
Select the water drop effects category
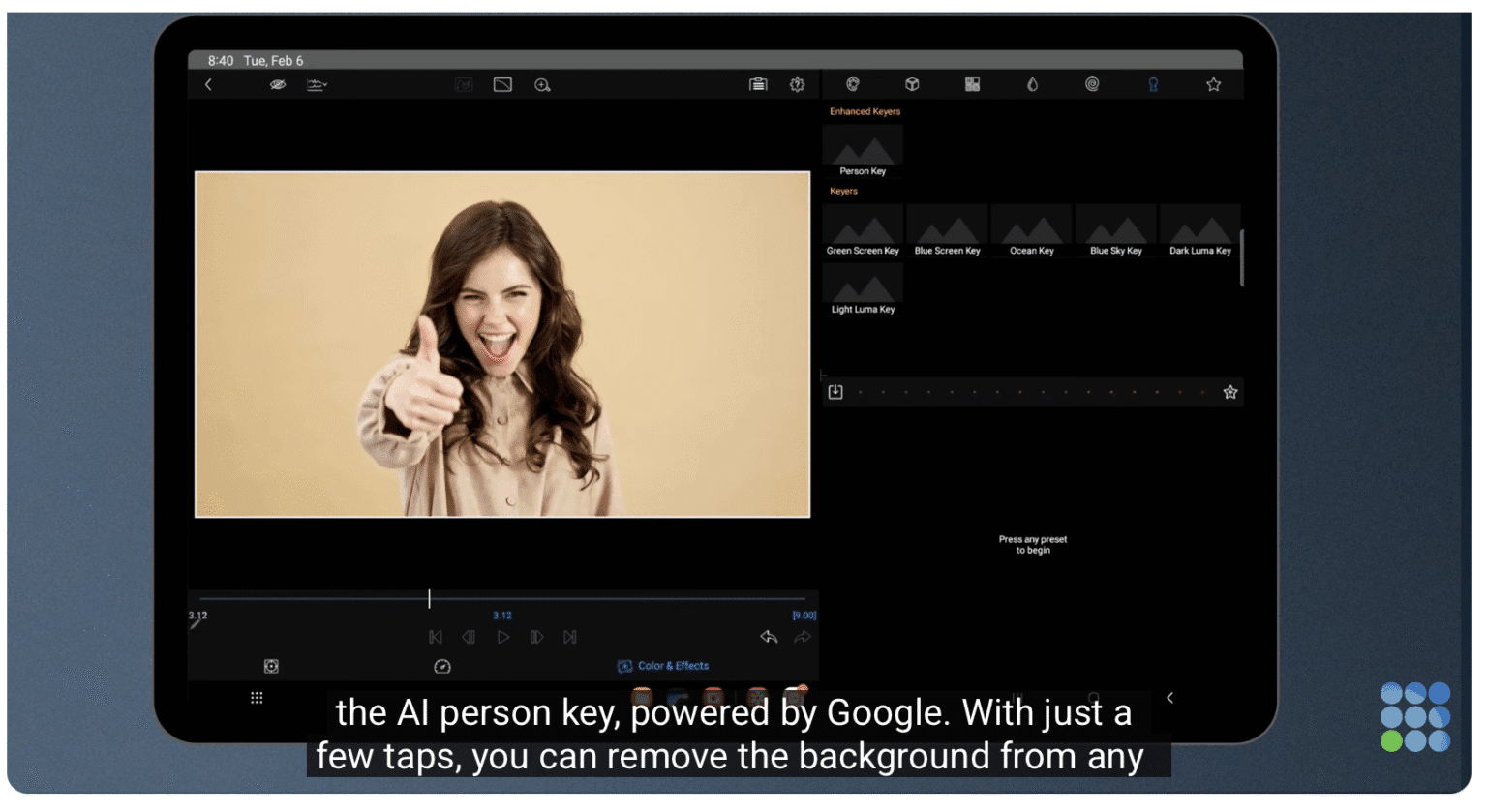[1032, 84]
